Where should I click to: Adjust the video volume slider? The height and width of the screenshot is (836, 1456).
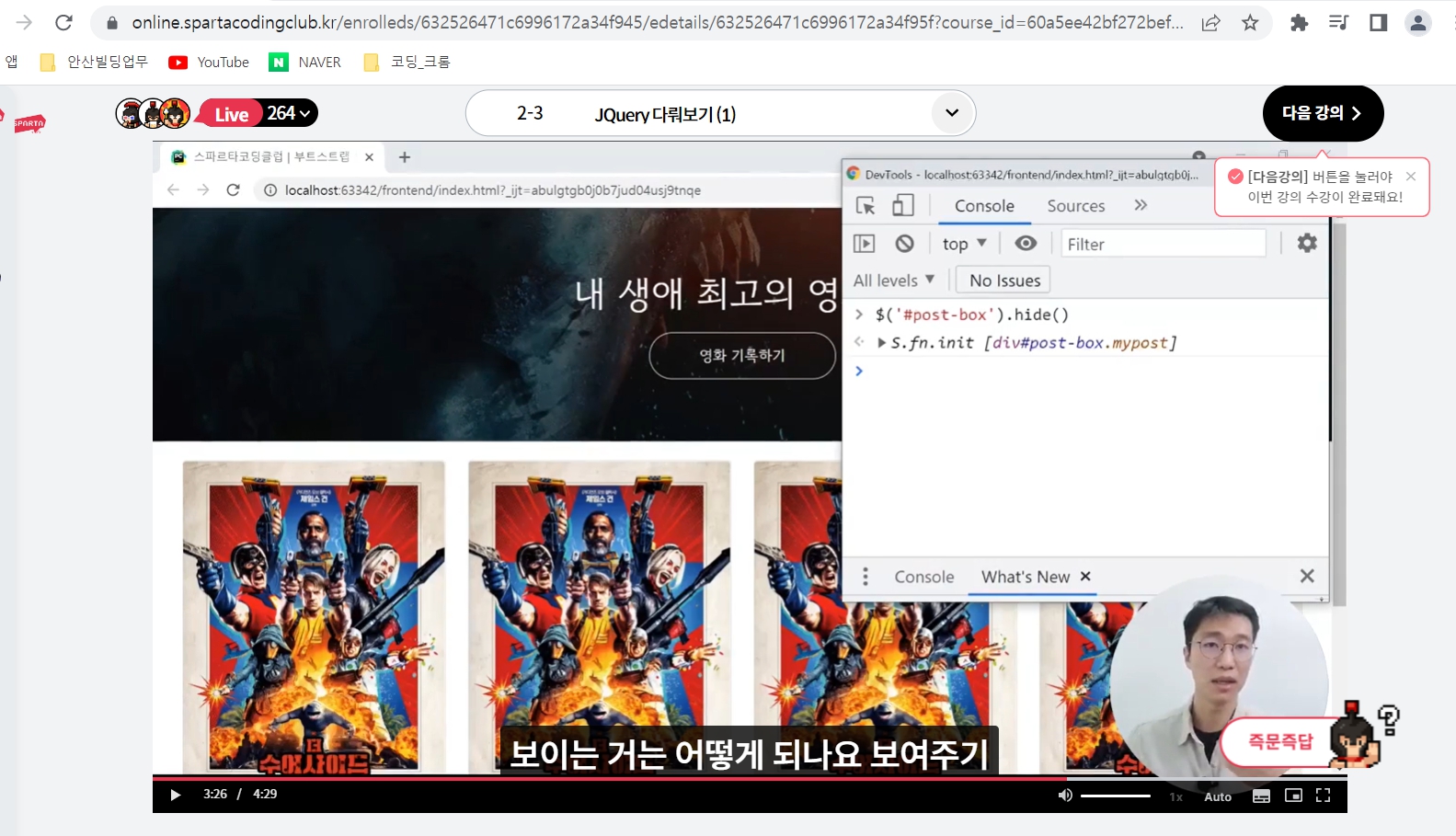click(1116, 796)
